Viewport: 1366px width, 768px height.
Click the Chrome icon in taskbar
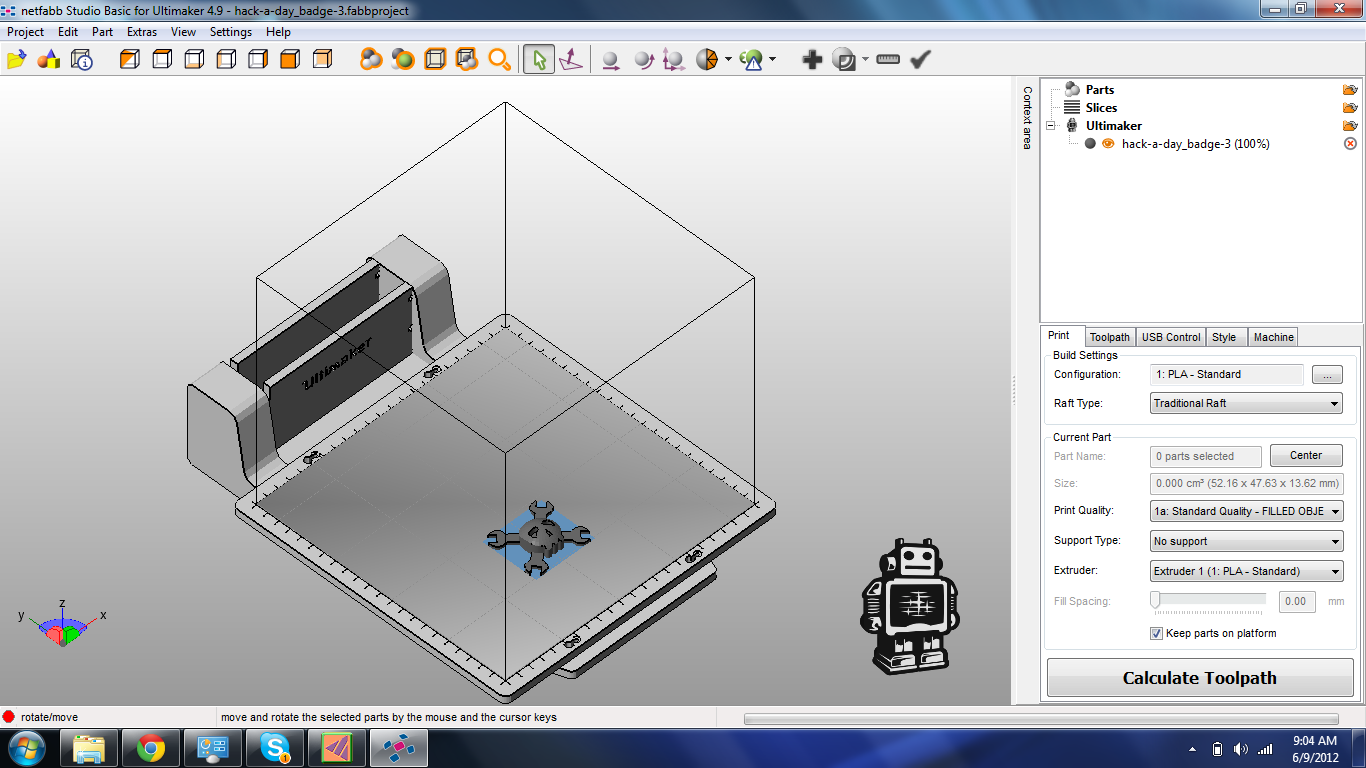click(151, 748)
